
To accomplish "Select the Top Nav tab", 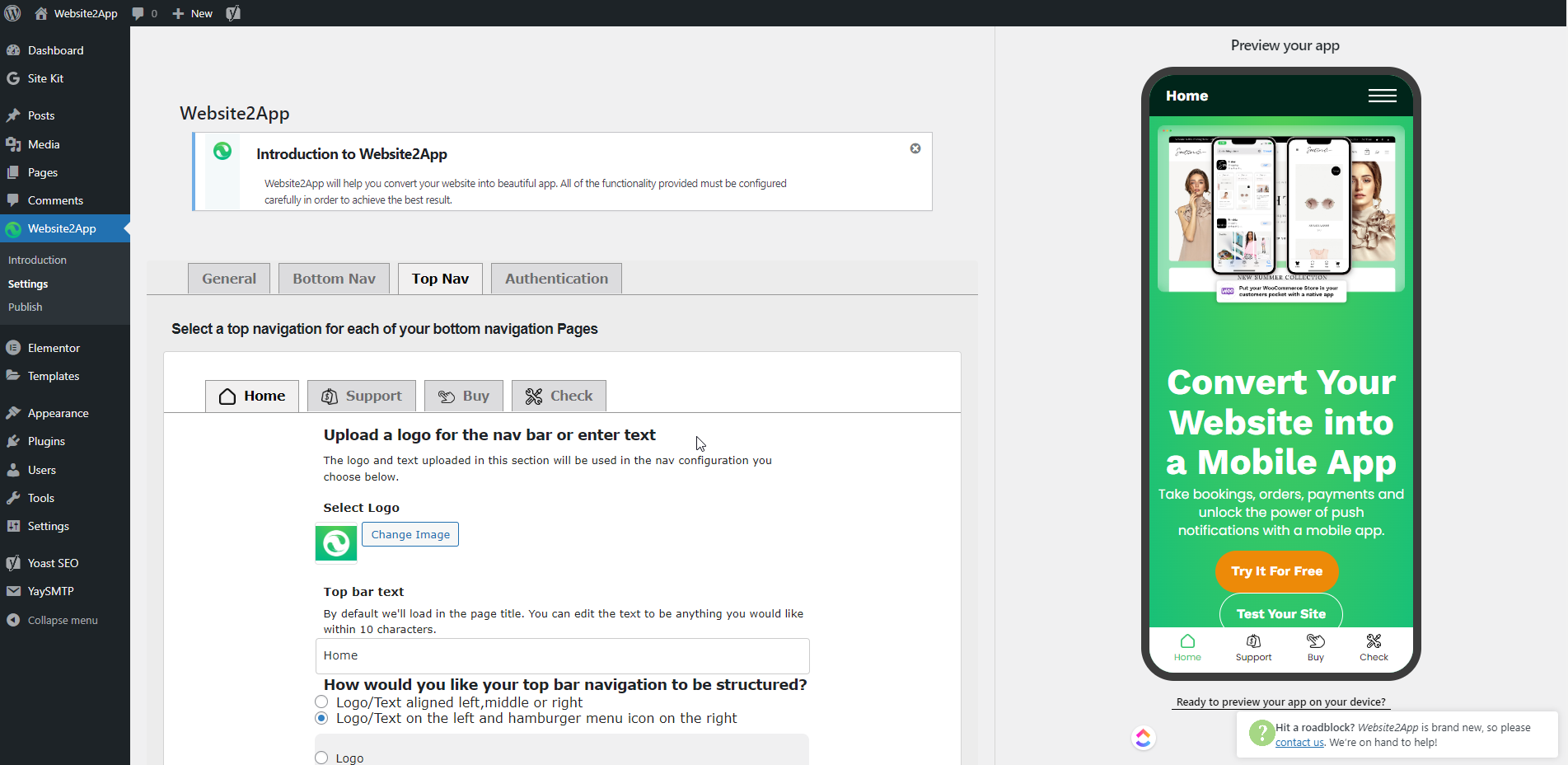I will pyautogui.click(x=440, y=279).
